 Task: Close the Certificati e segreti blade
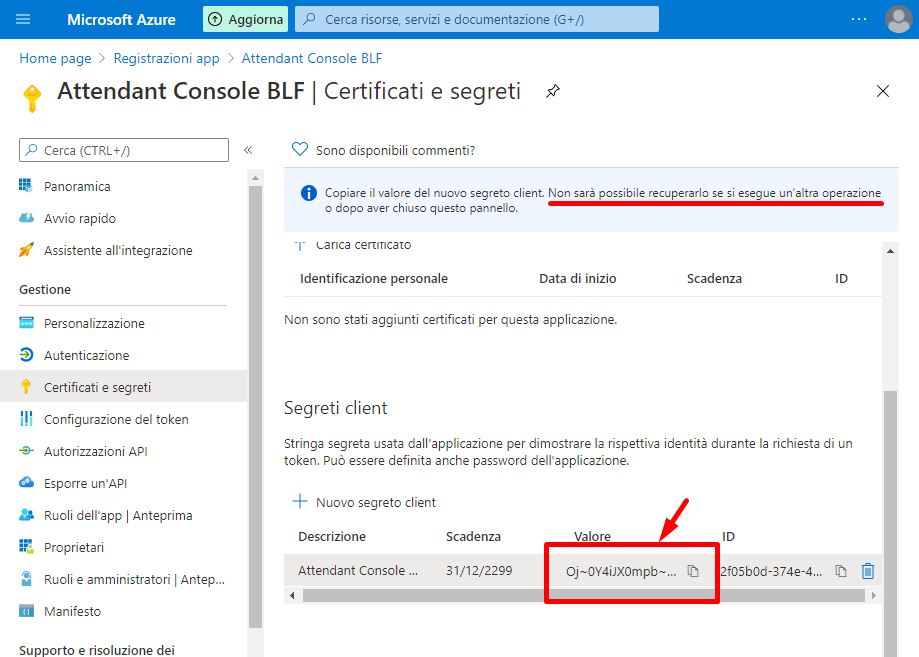pos(883,91)
